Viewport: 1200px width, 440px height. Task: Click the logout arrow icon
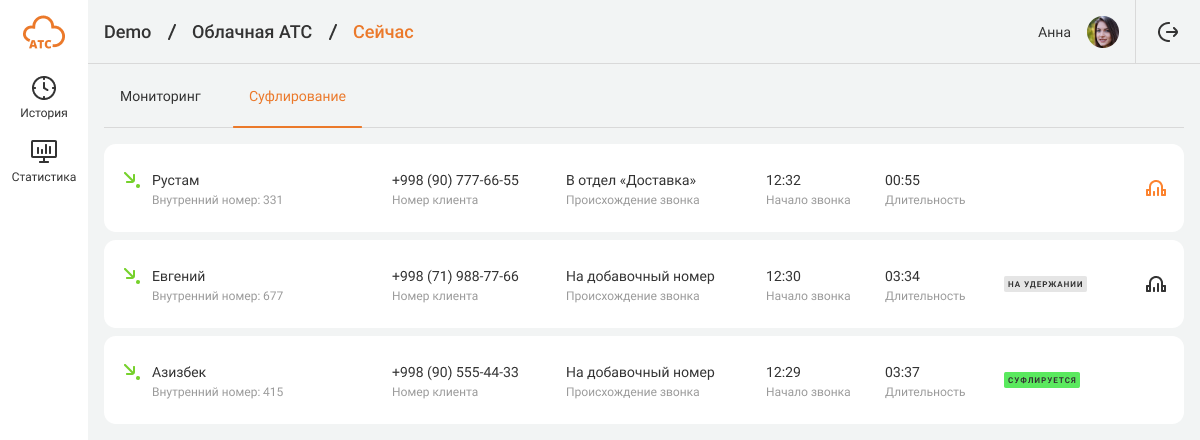tap(1168, 32)
